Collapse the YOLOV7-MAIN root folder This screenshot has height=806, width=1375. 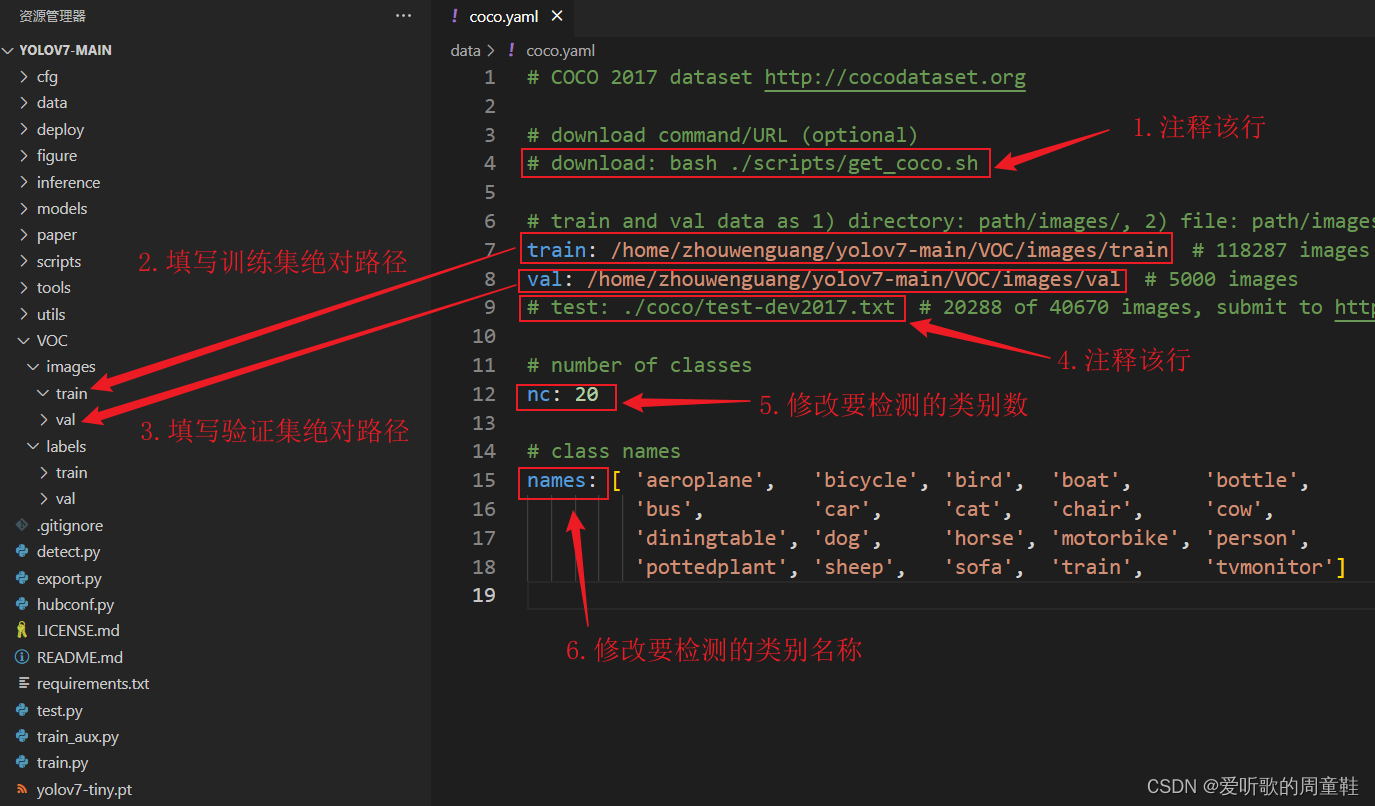[9, 50]
